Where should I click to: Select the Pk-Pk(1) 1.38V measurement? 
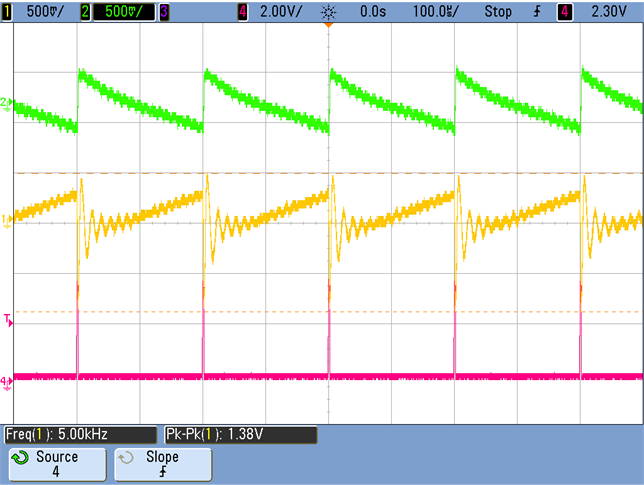[x=238, y=435]
